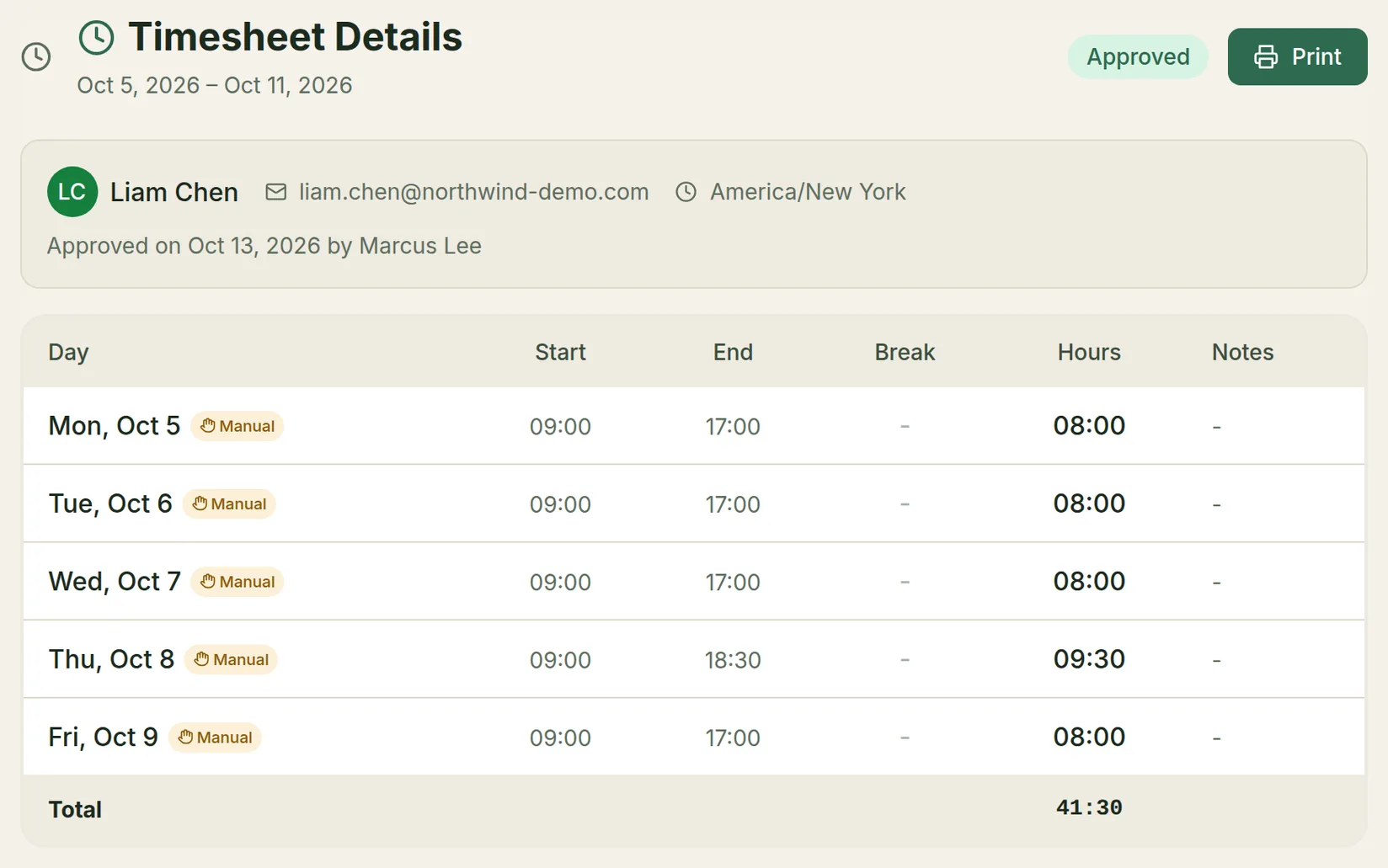Screen dimensions: 1388x868
Task: Click the Hours column header
Action: tap(1089, 352)
